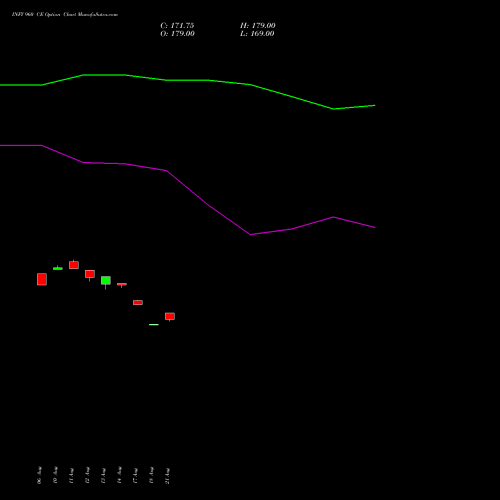Click the green upper indicator line

coord(187,80)
